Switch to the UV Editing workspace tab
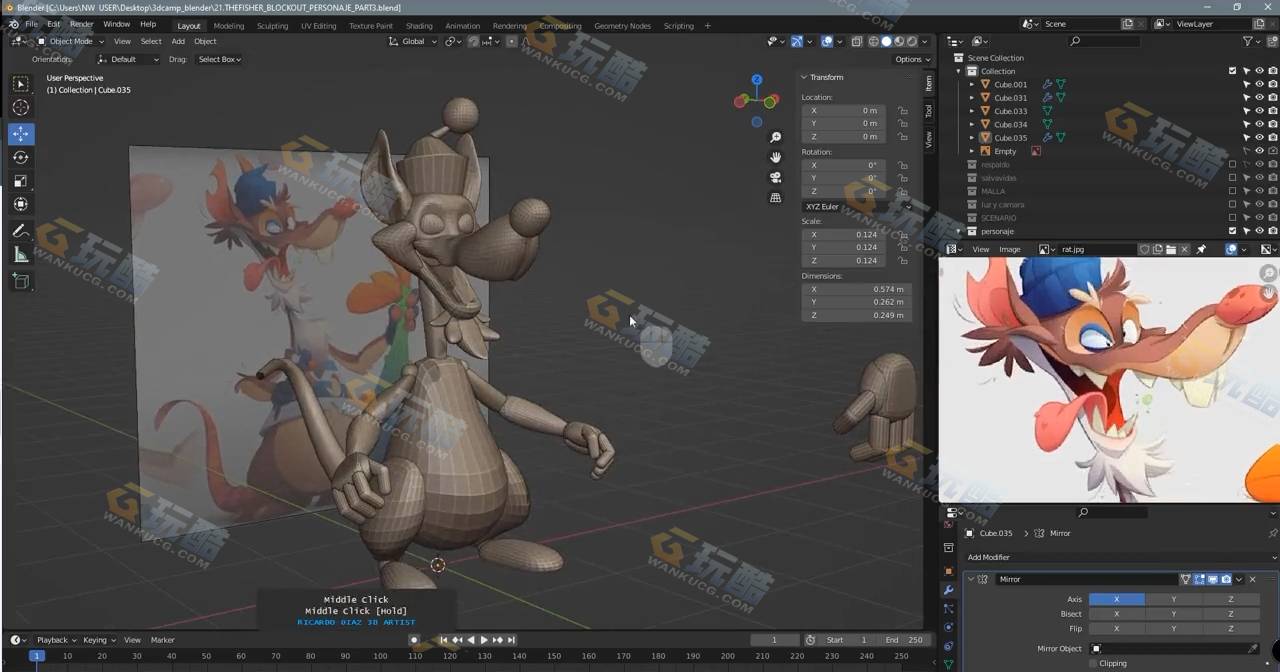The width and height of the screenshot is (1280, 672). 318,26
